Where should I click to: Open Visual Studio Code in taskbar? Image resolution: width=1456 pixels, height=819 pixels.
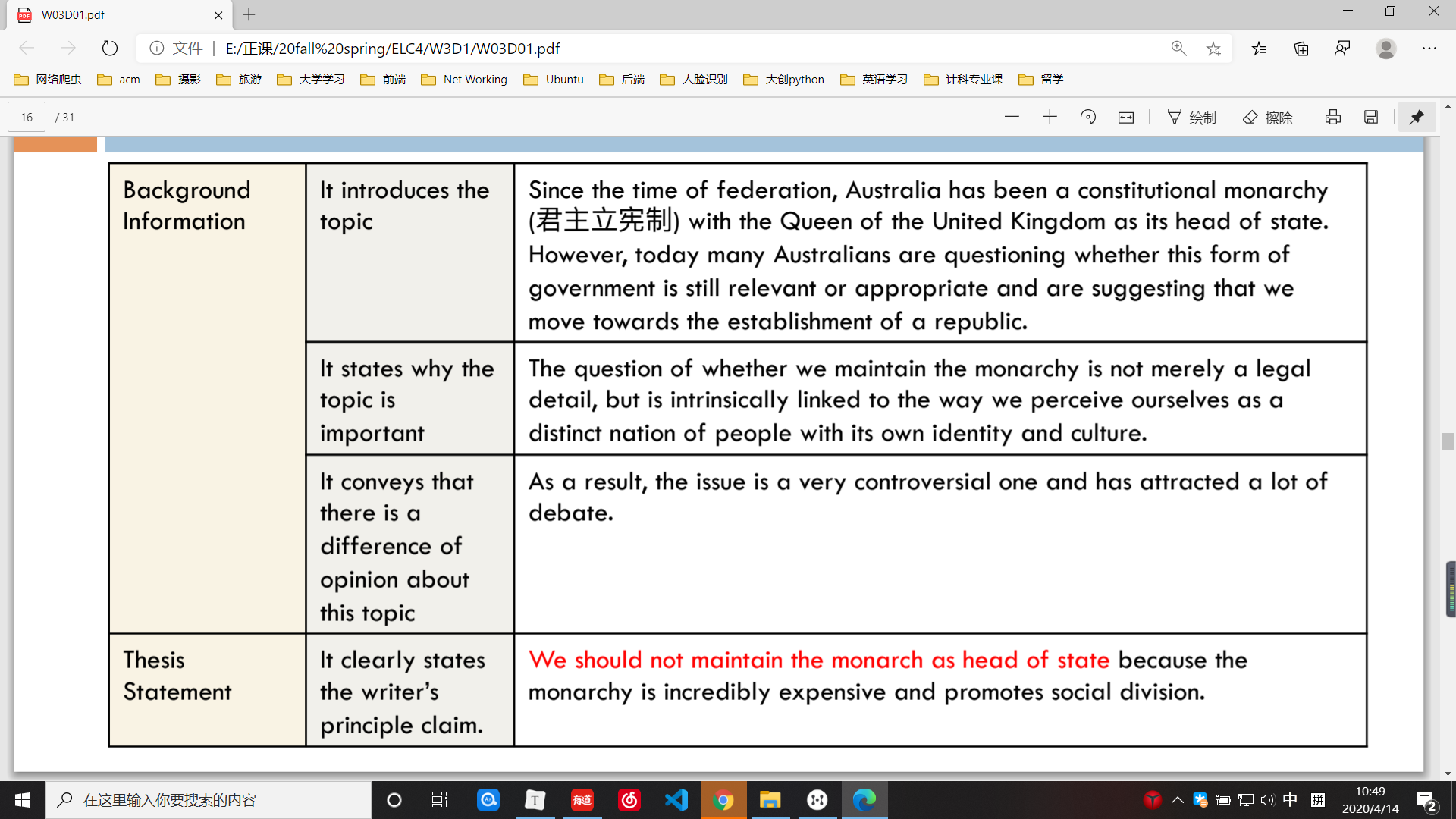pyautogui.click(x=676, y=800)
